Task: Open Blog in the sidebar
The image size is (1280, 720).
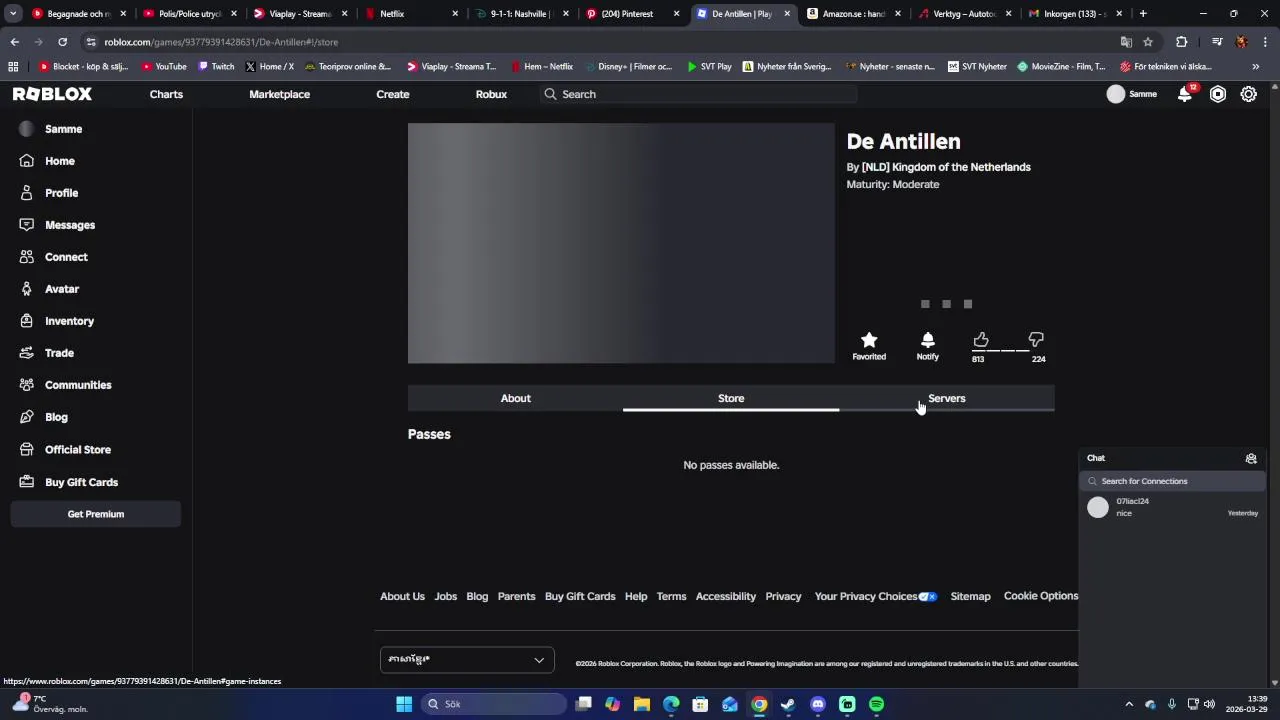Action: [x=56, y=417]
